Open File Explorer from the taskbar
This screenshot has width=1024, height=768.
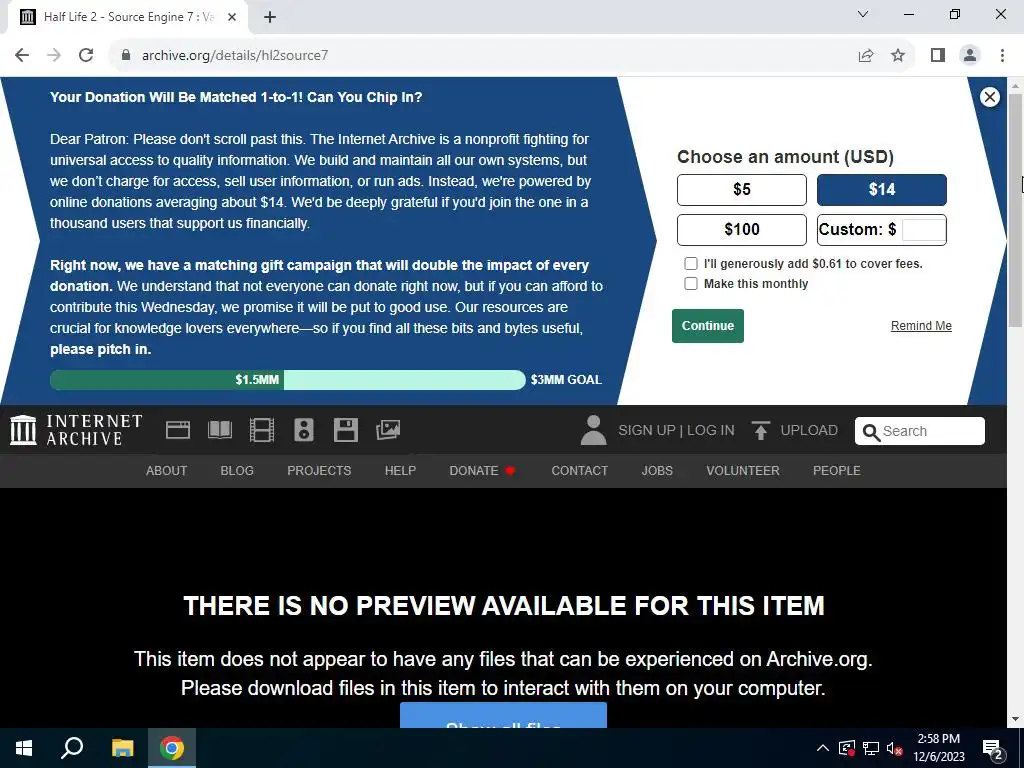pos(122,748)
